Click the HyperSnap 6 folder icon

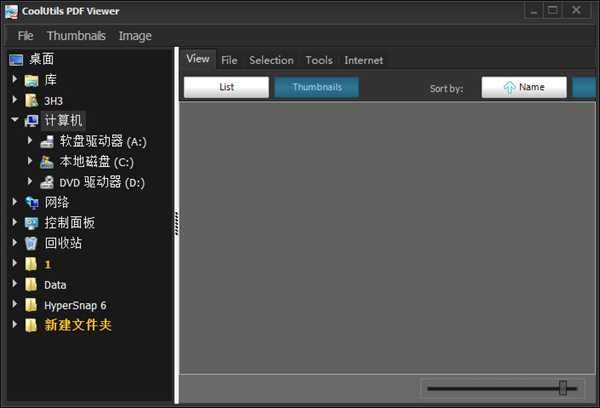click(x=31, y=305)
